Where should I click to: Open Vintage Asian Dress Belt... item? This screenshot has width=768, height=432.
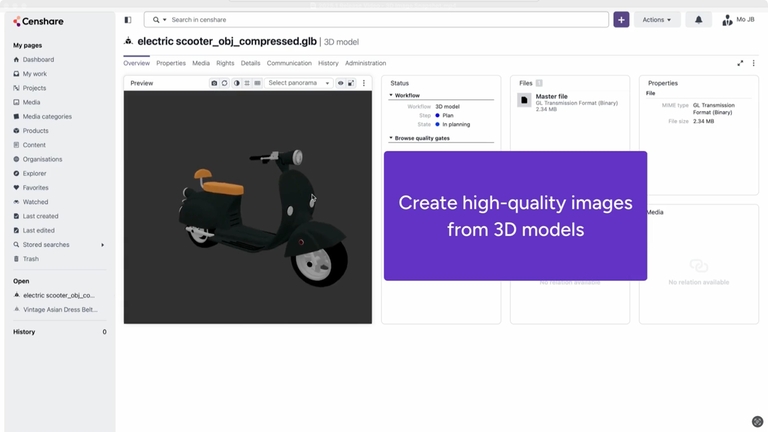(60, 309)
